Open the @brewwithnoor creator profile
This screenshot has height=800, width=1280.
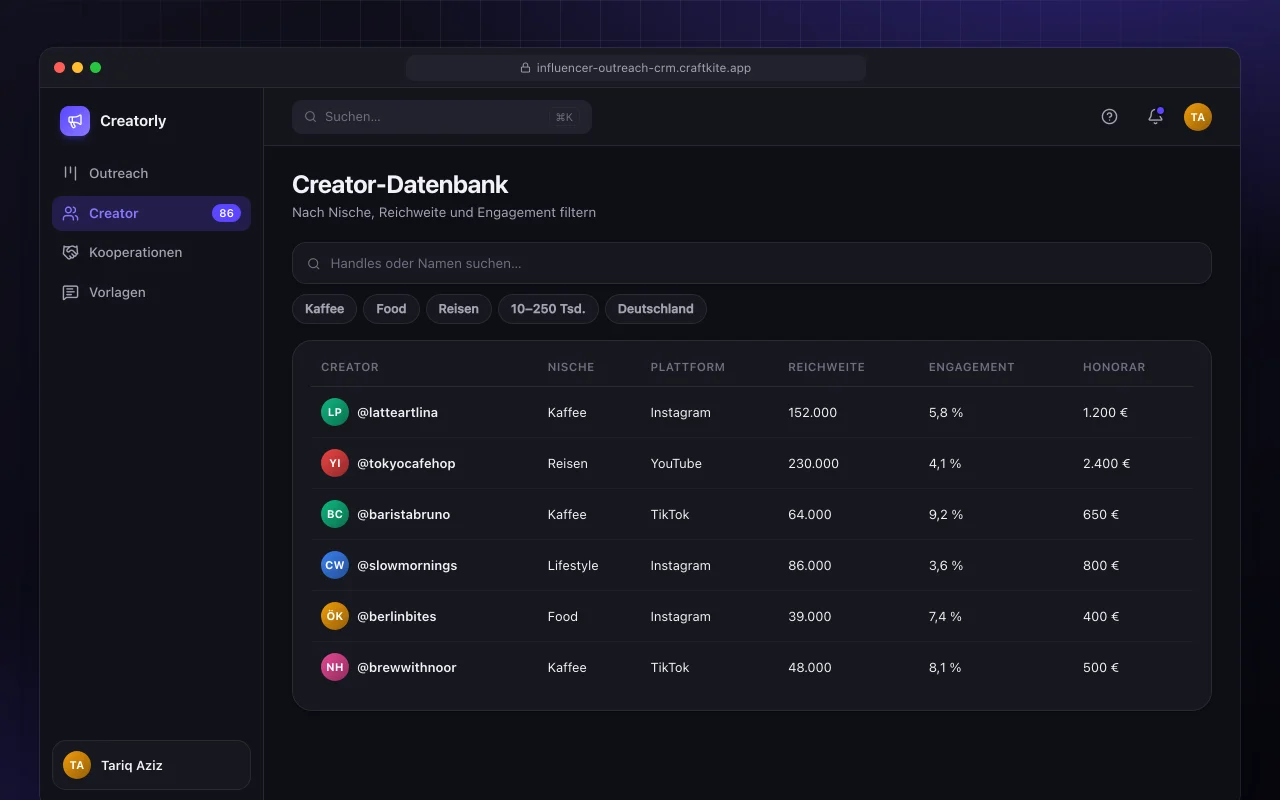(407, 667)
